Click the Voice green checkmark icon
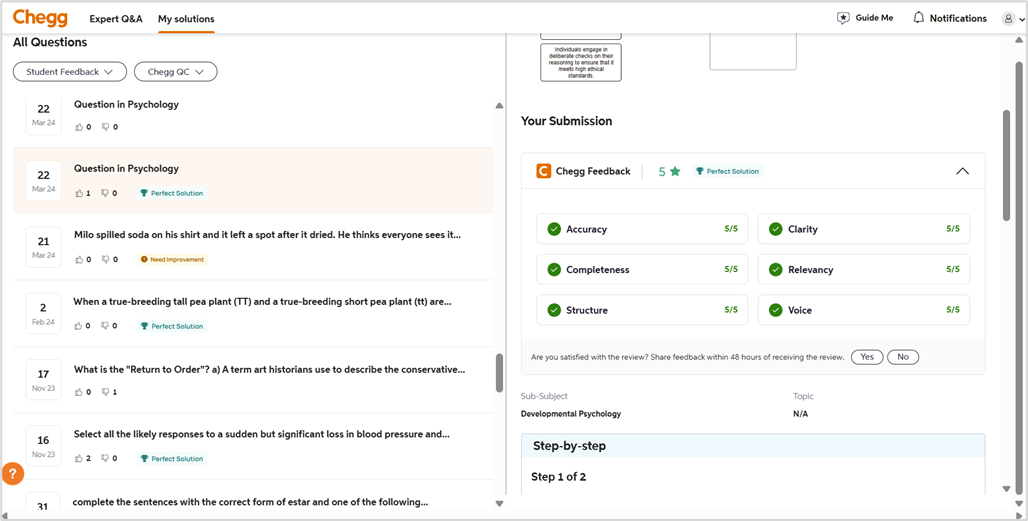Viewport: 1028px width, 521px height. pos(776,310)
